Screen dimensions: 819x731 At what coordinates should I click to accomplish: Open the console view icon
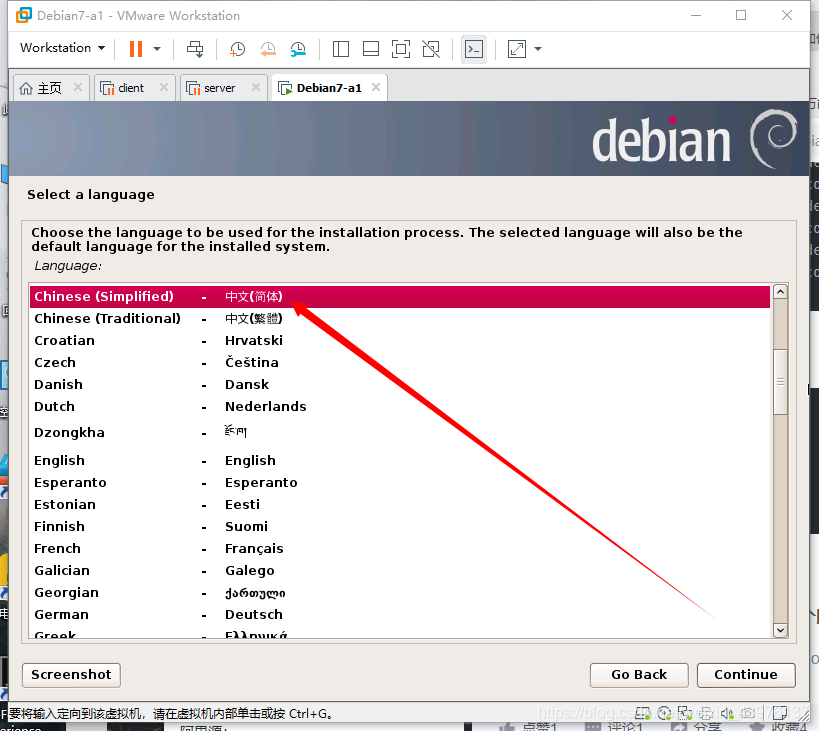474,49
